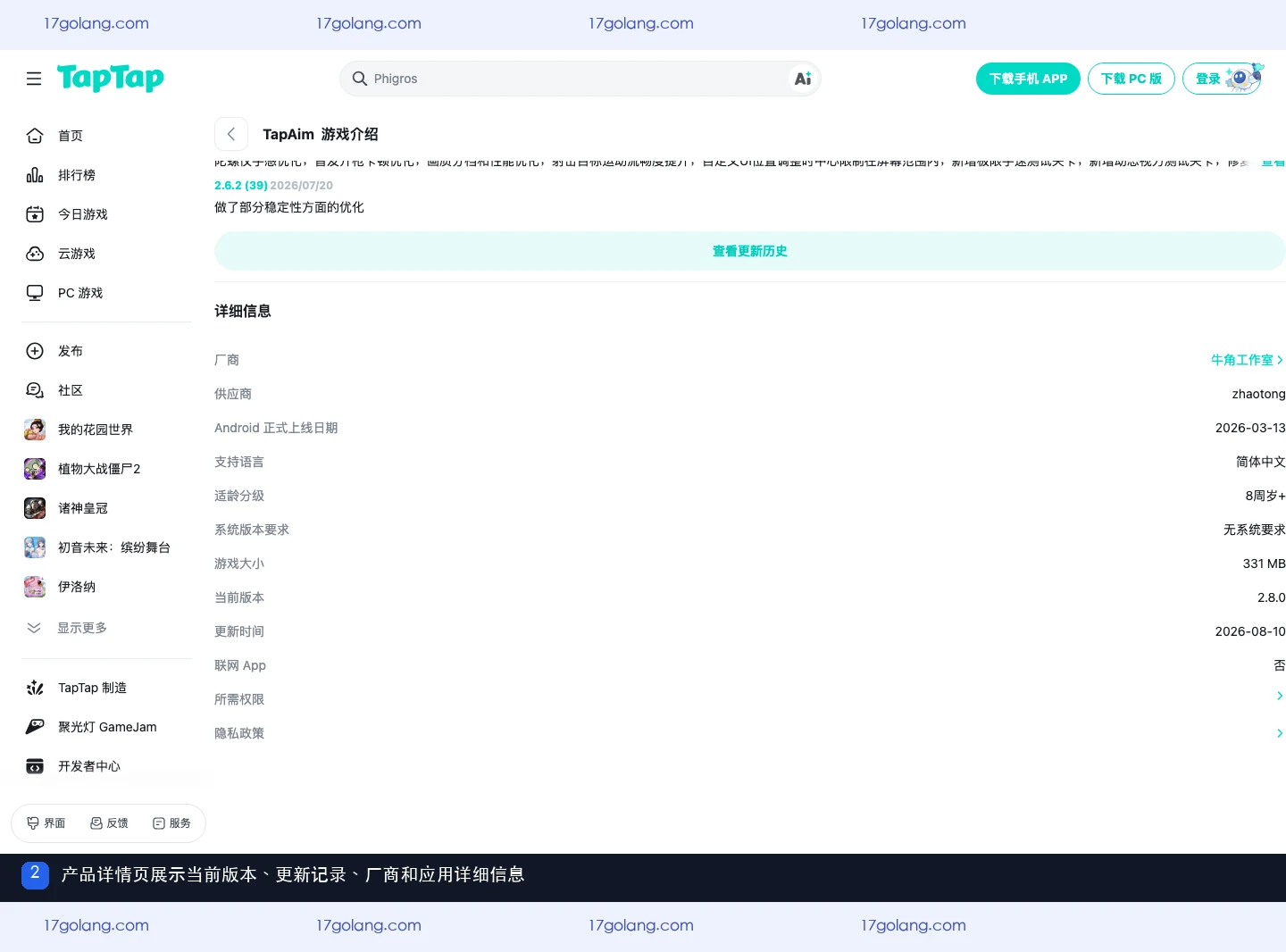Click the 更新时间 value 2026-08-10
Screen dimensions: 1286x952
(1250, 631)
